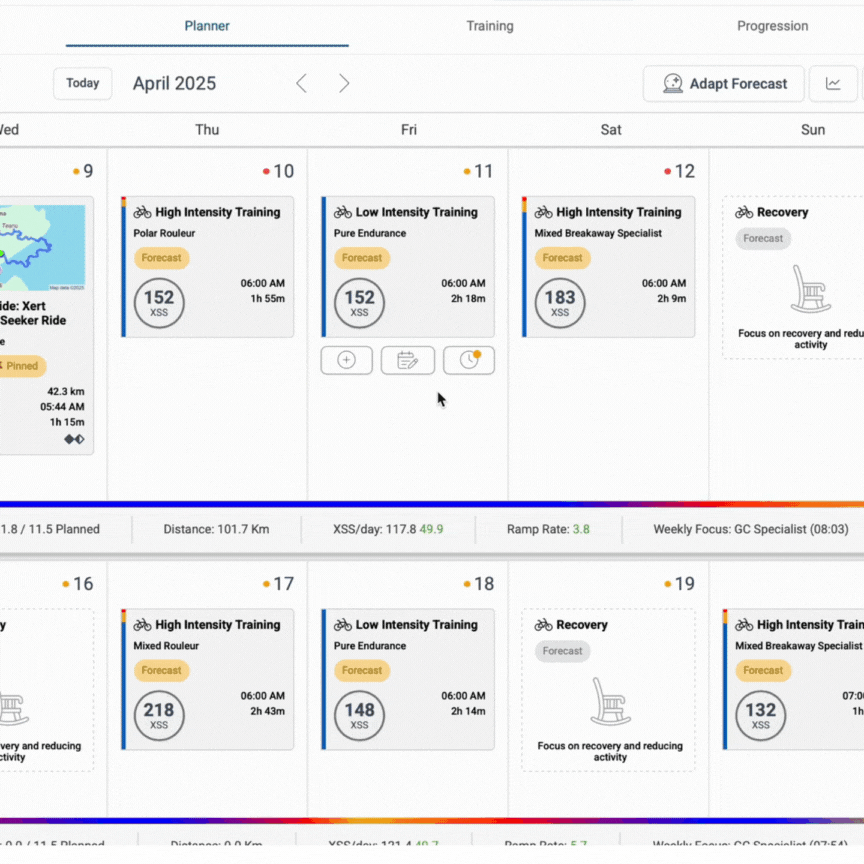Click the clock button with orange dot
Viewport: 864px width, 864px height.
[x=469, y=360]
